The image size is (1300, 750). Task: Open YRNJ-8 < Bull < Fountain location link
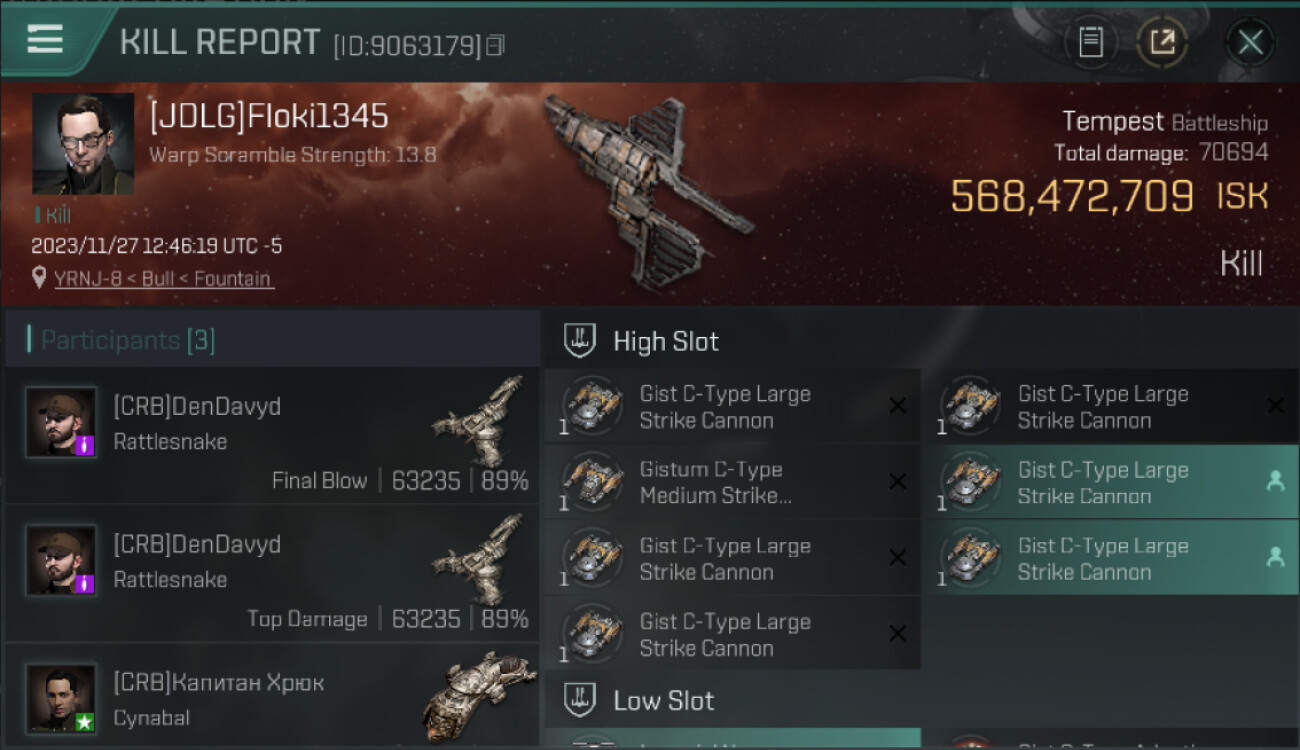(x=164, y=279)
